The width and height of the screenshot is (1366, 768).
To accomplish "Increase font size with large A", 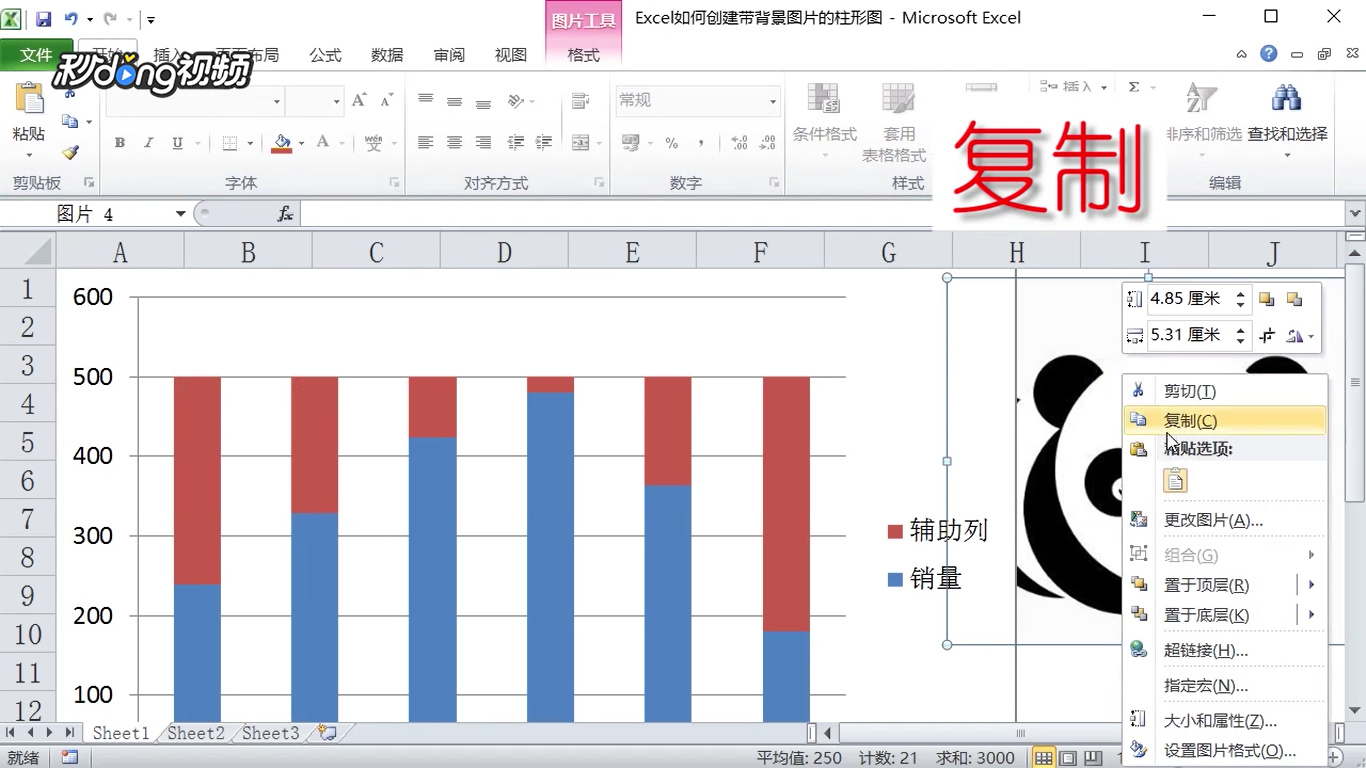I will 359,100.
